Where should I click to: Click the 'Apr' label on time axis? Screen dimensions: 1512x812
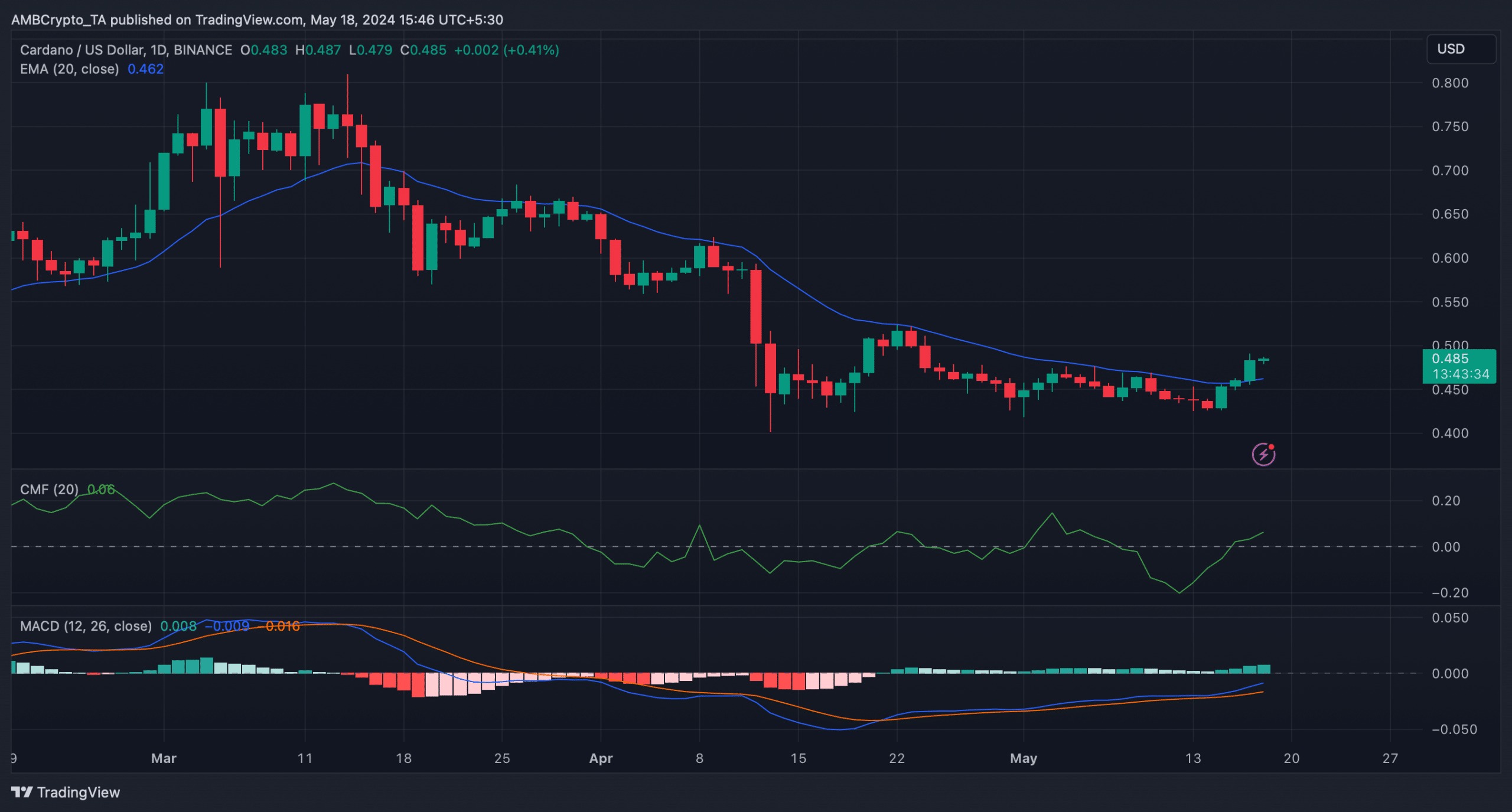[601, 758]
